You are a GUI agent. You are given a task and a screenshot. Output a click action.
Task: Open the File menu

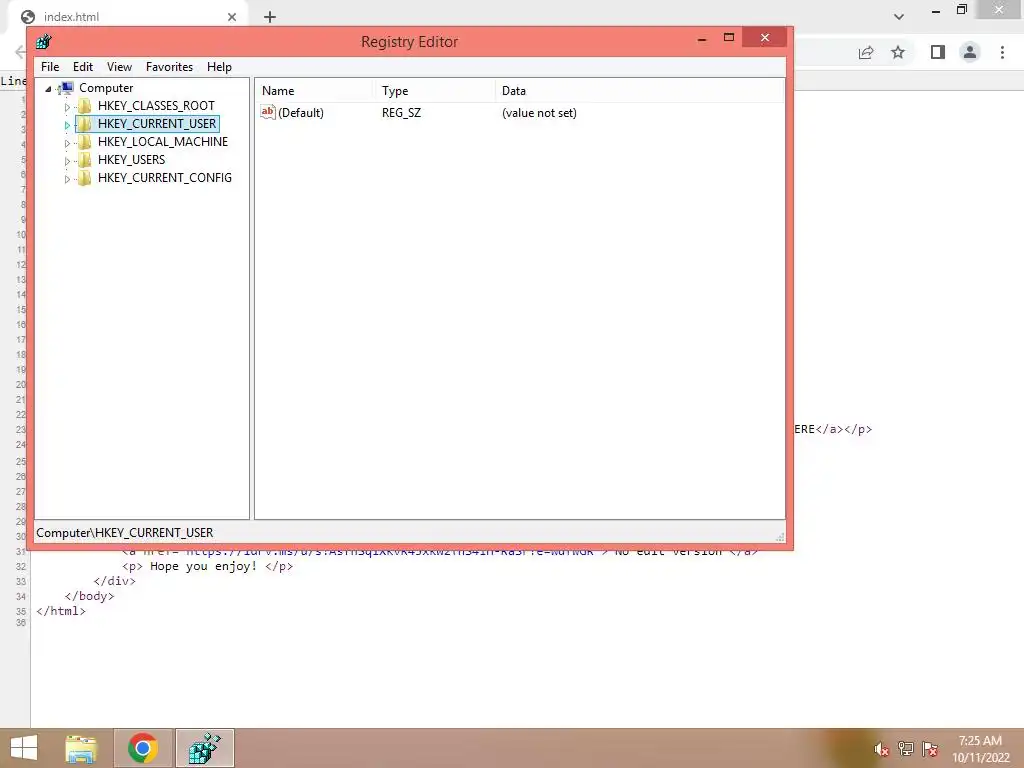point(50,67)
